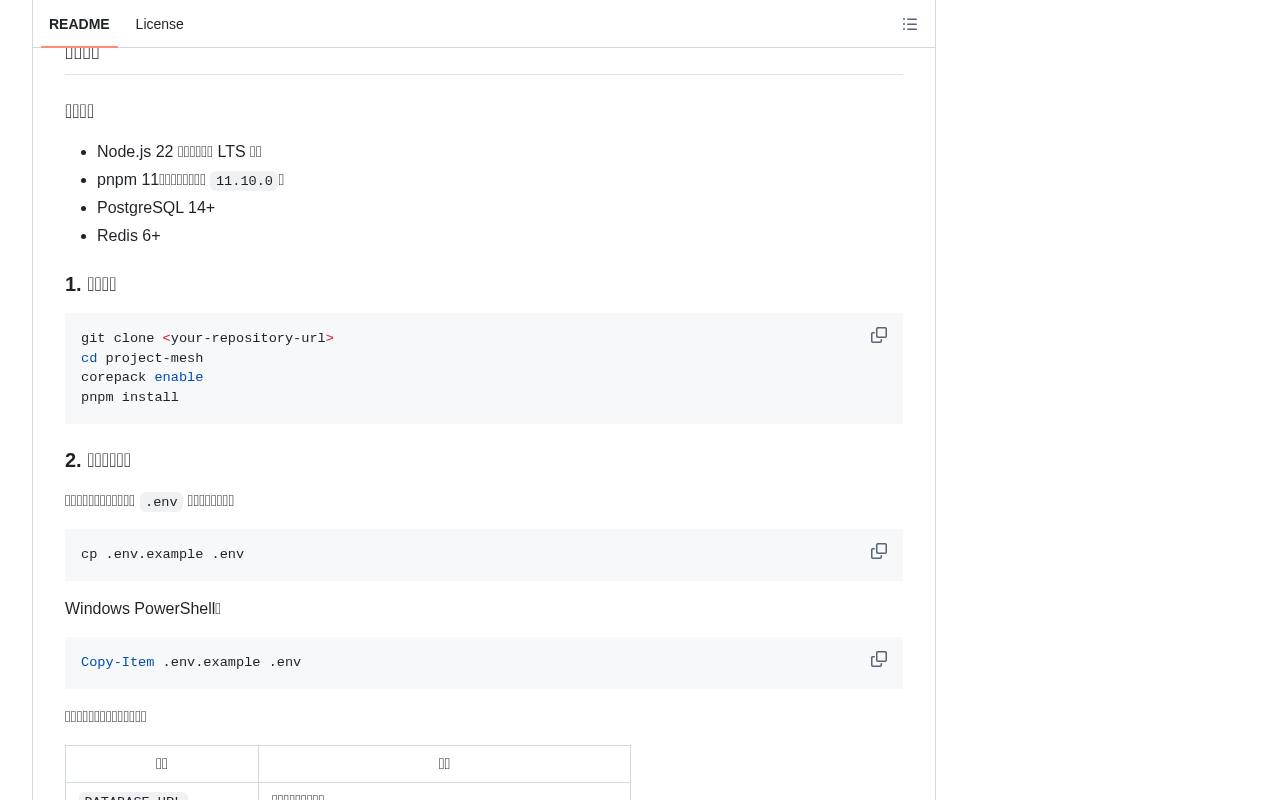Click the pnpm install code line
The width and height of the screenshot is (1280, 800).
(130, 397)
